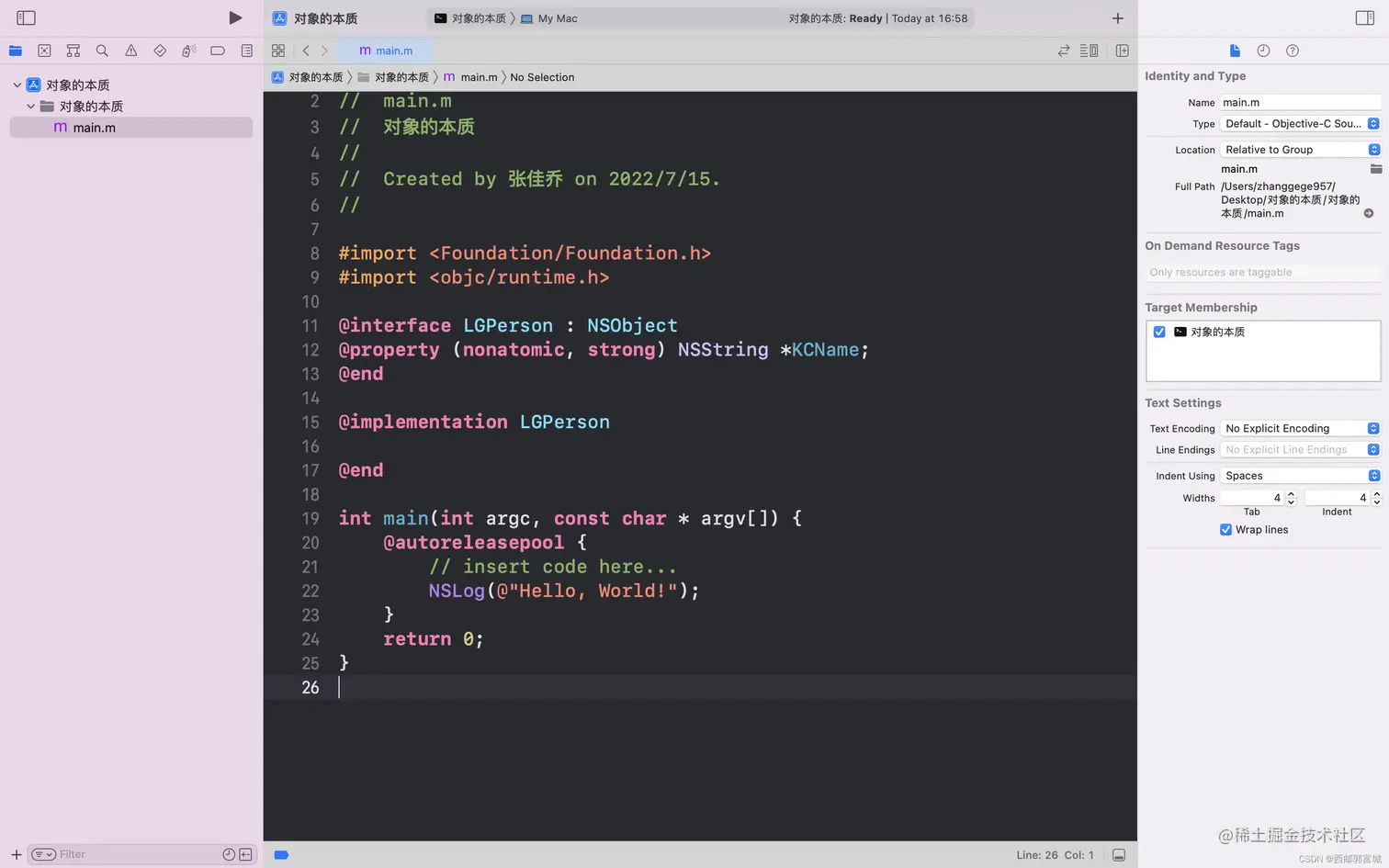Adjust the Tab width stepper
This screenshot has width=1389, height=868.
[1291, 498]
